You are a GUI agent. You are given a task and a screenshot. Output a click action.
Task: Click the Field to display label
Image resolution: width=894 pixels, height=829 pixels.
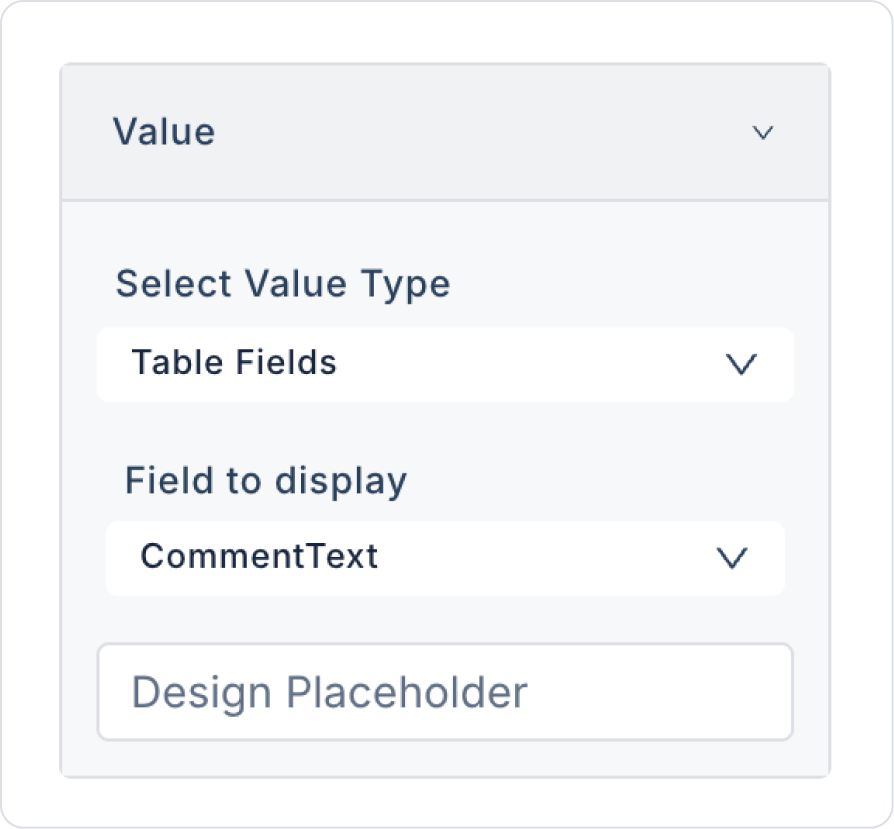coord(266,481)
